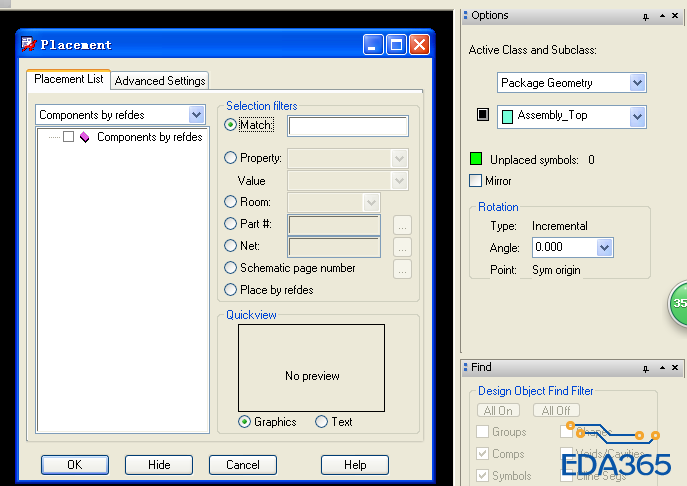Open the Property dropdown list
This screenshot has width=687, height=486.
point(399,159)
